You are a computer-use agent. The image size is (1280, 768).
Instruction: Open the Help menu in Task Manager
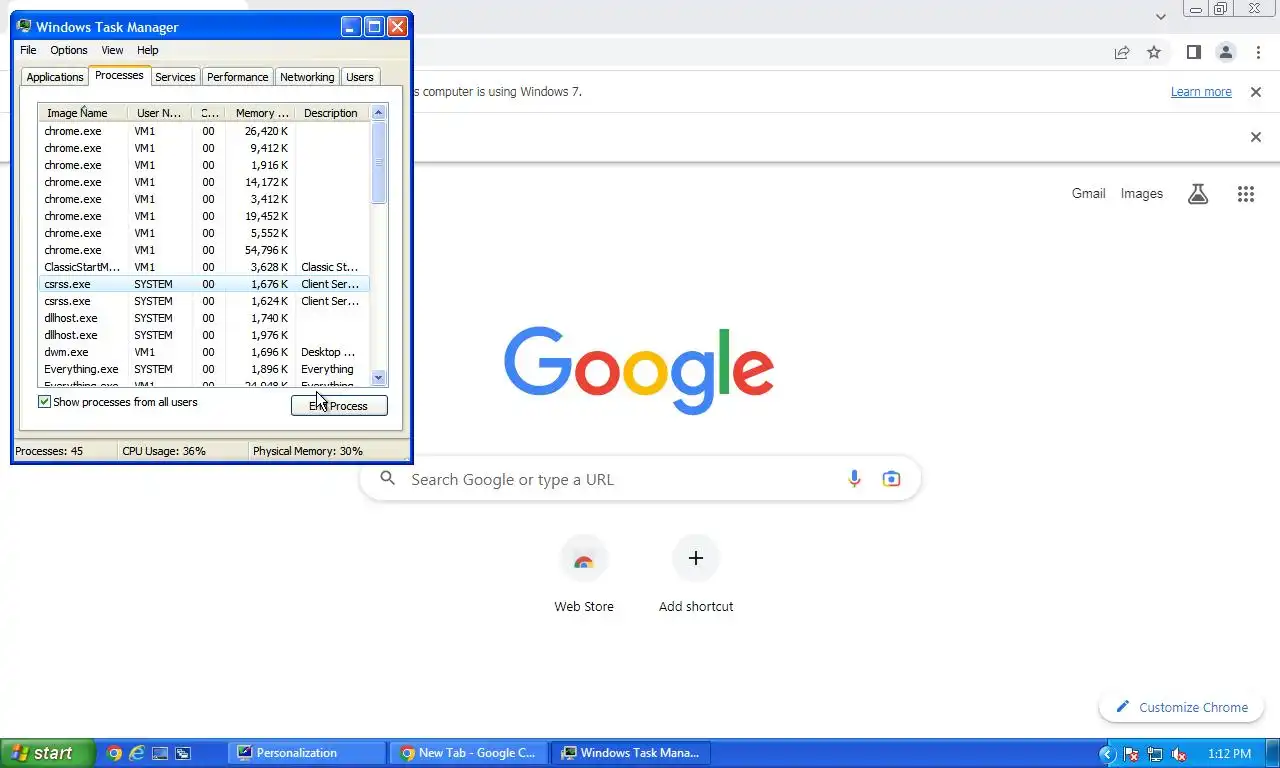pos(148,50)
